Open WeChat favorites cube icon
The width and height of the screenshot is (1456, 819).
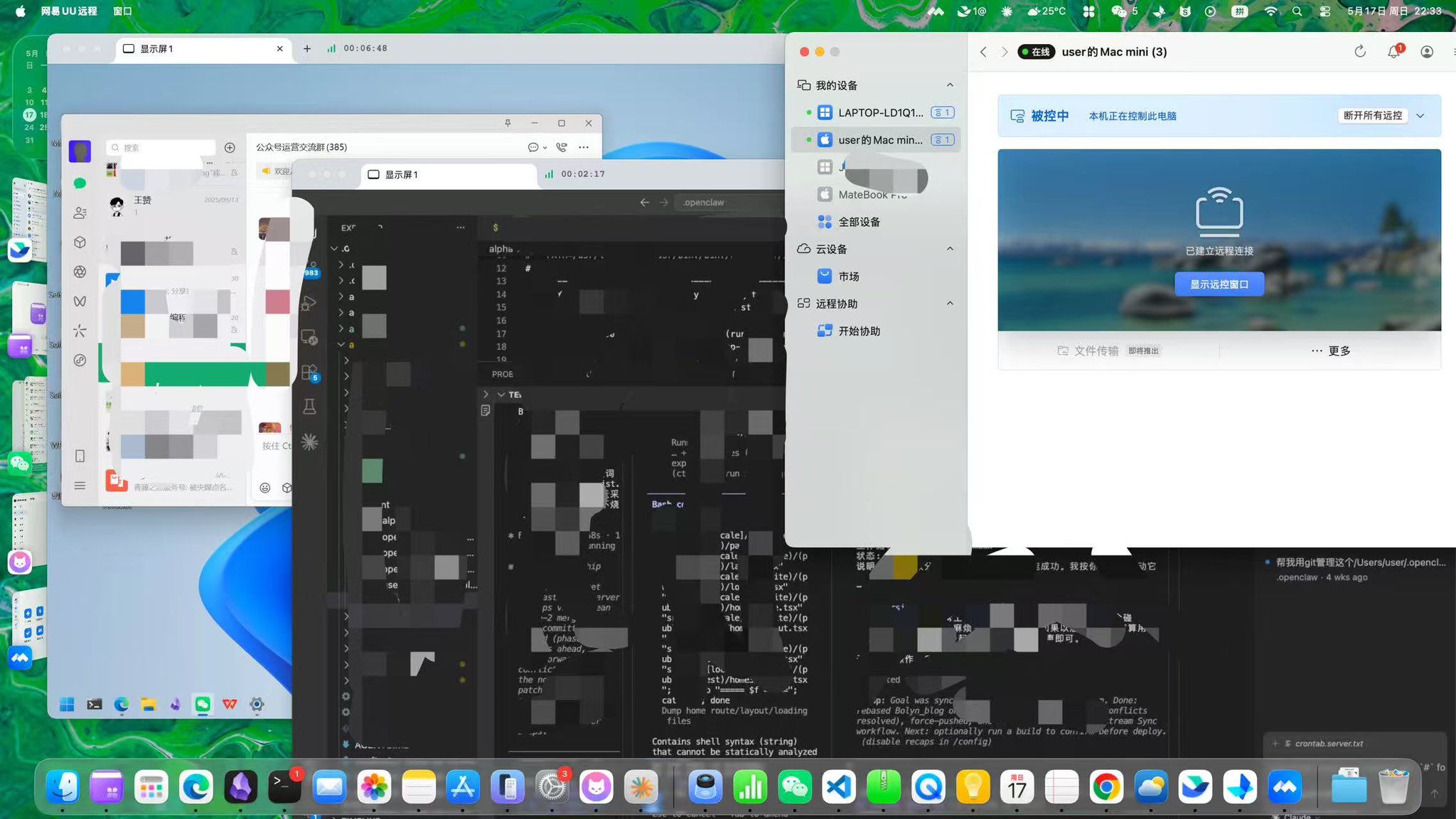pos(80,242)
